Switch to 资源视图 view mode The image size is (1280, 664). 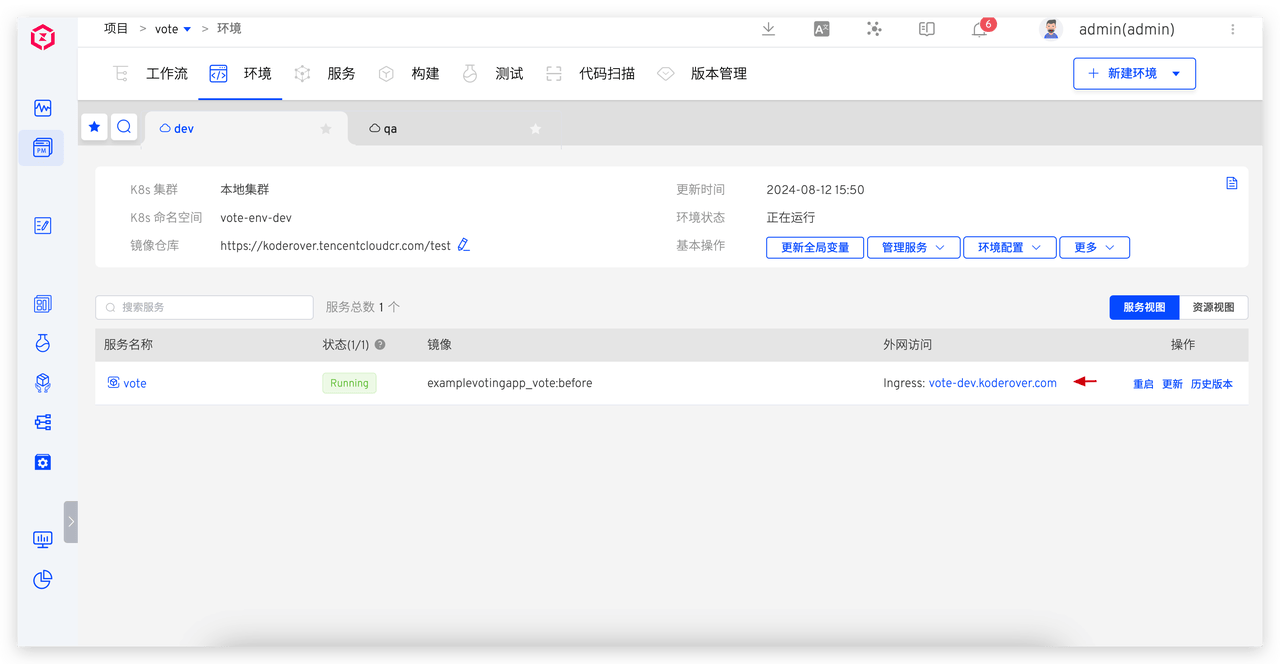(1213, 307)
